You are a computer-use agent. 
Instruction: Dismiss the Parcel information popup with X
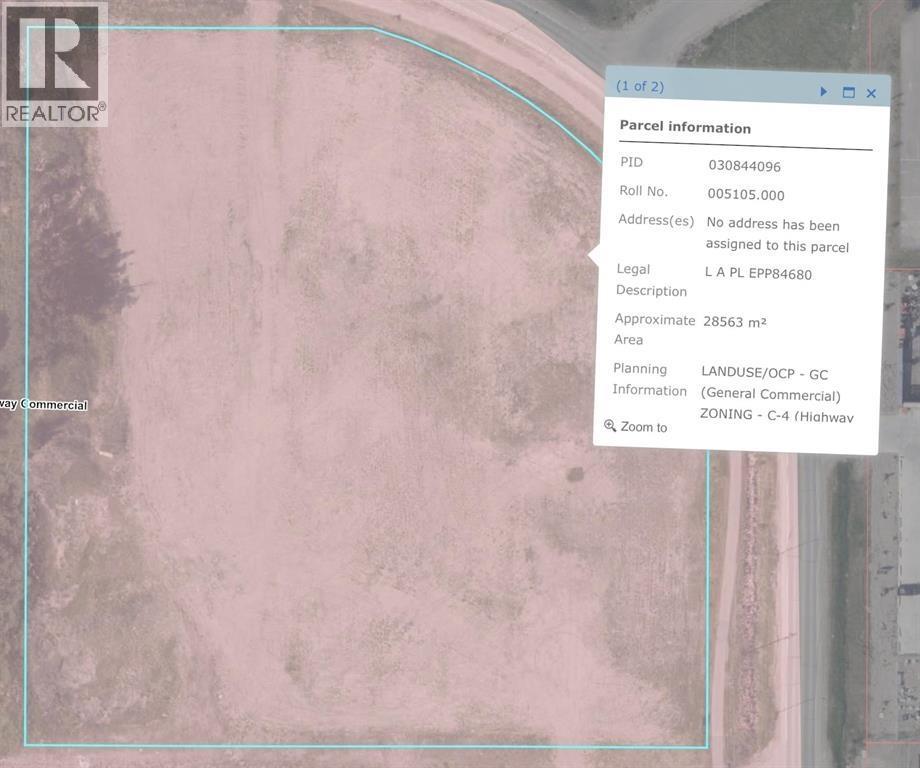click(x=870, y=91)
